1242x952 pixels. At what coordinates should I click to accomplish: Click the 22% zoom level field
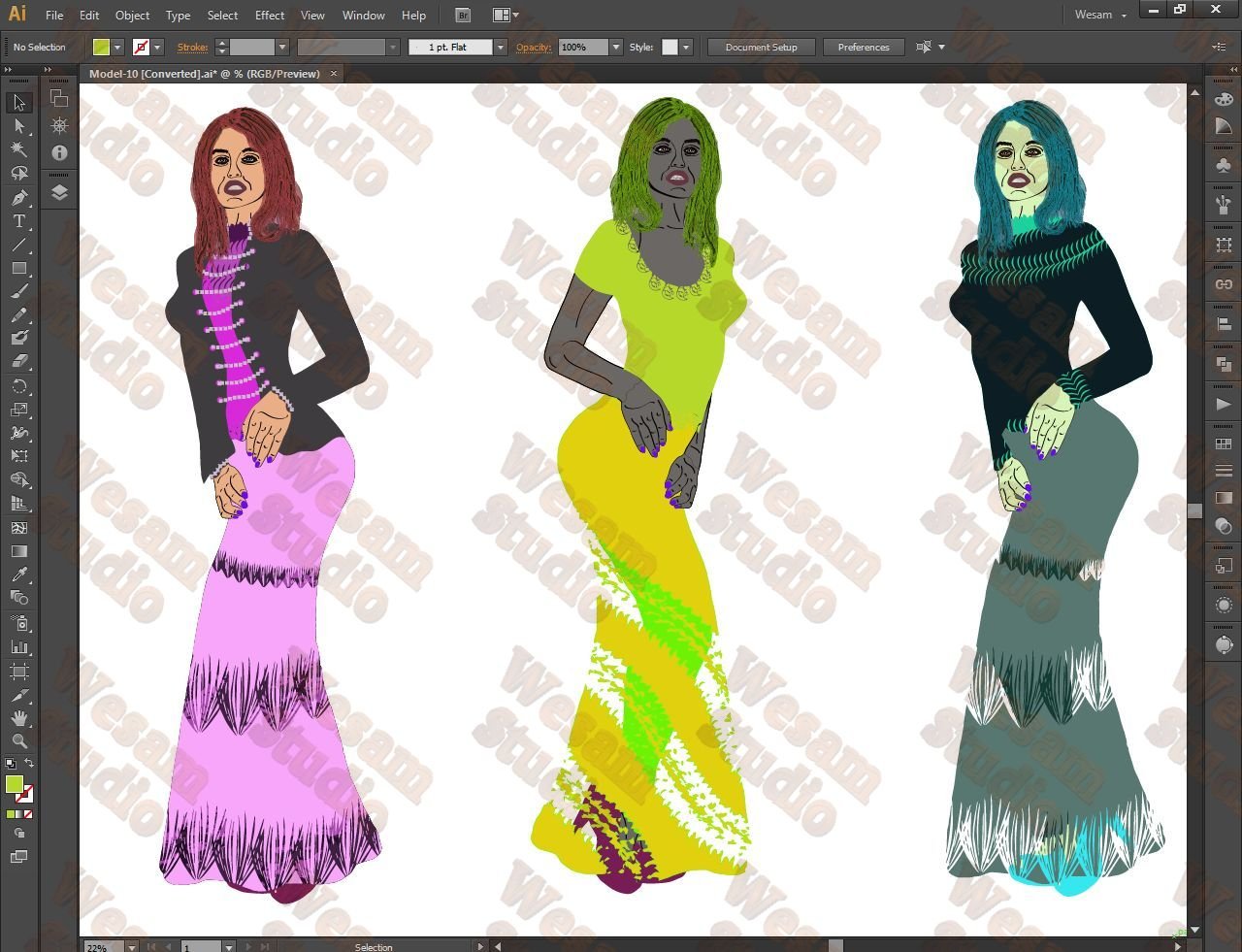[105, 946]
